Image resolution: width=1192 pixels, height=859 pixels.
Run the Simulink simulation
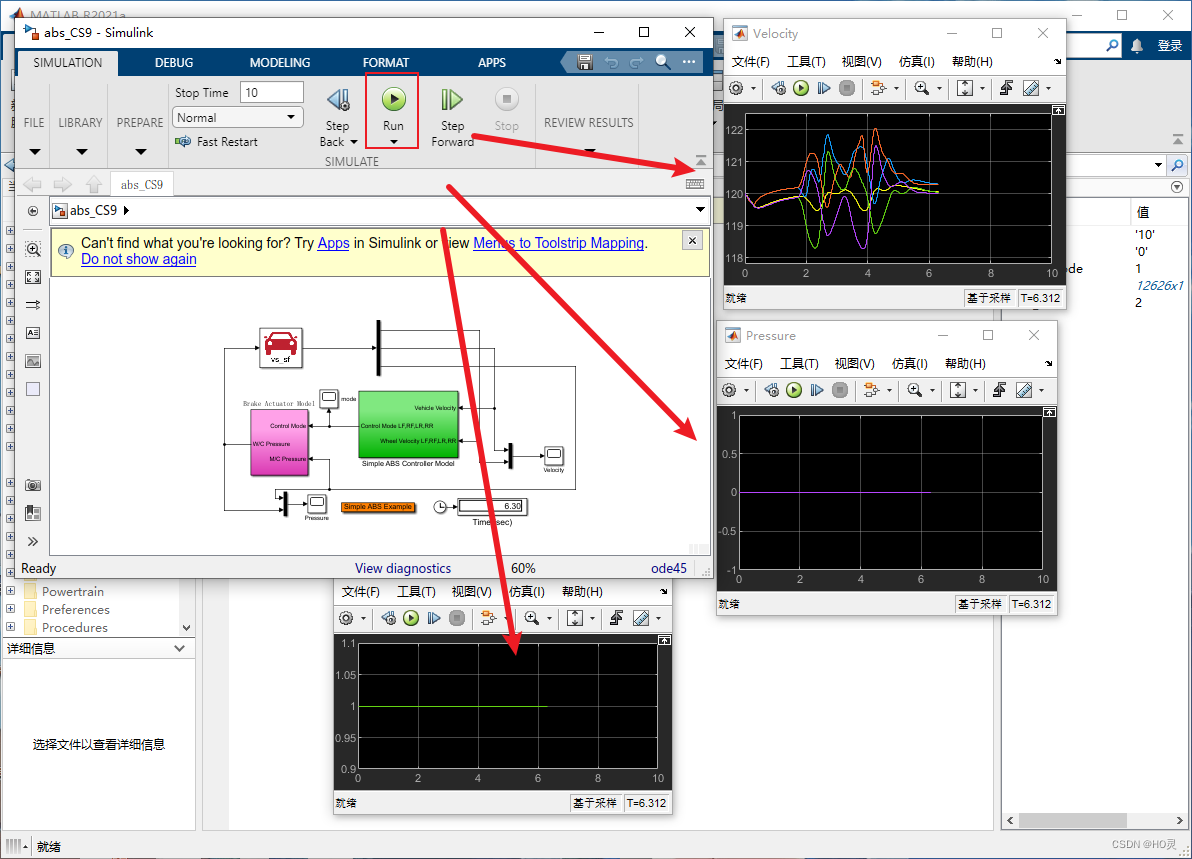coord(393,100)
